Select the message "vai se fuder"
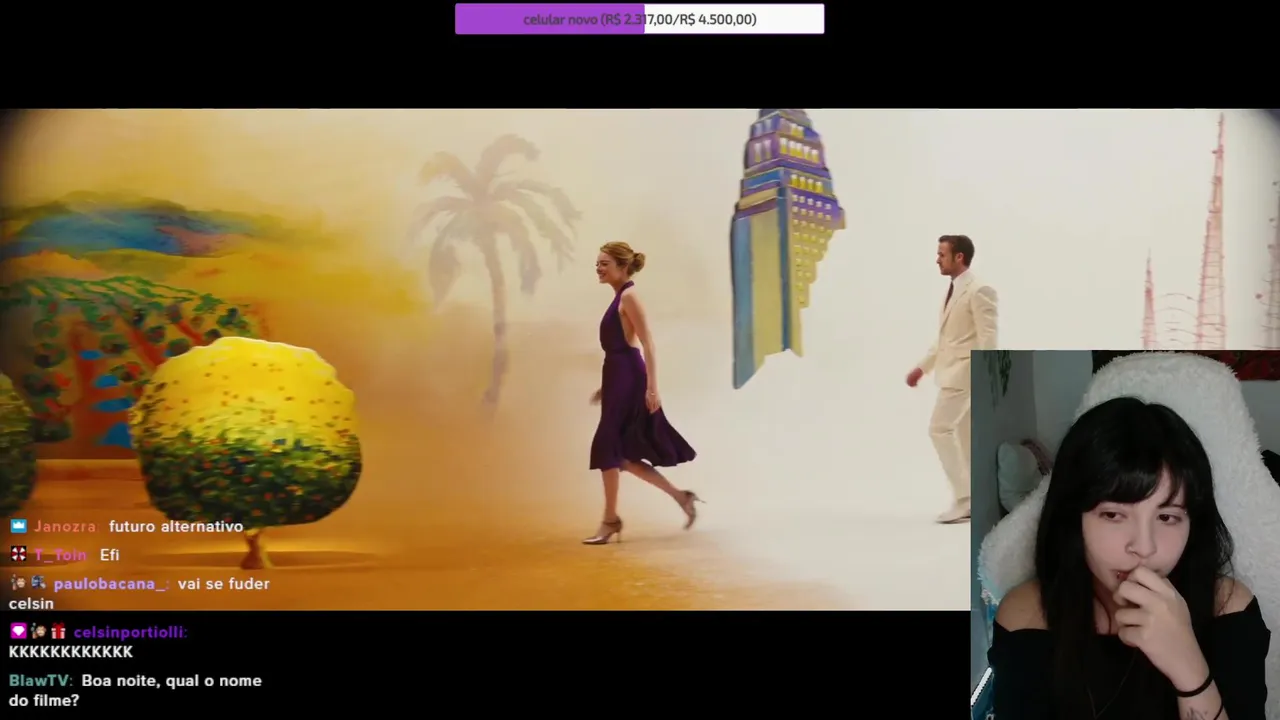This screenshot has width=1280, height=720. click(224, 584)
